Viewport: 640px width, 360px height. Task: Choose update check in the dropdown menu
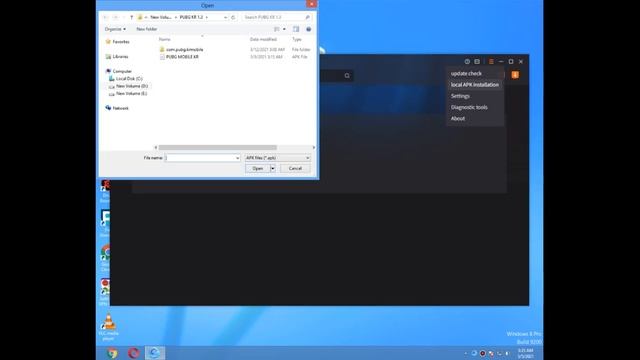(x=466, y=73)
